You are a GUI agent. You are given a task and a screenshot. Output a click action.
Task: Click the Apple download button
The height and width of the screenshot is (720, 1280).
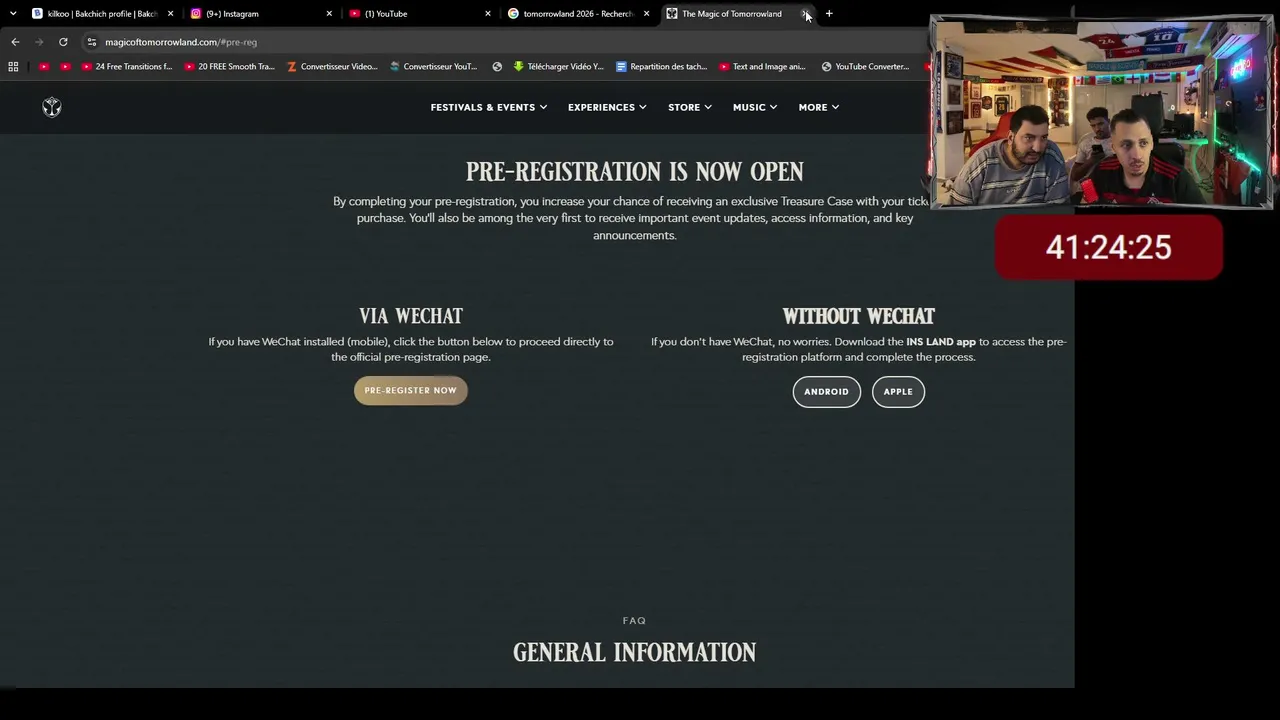898,392
